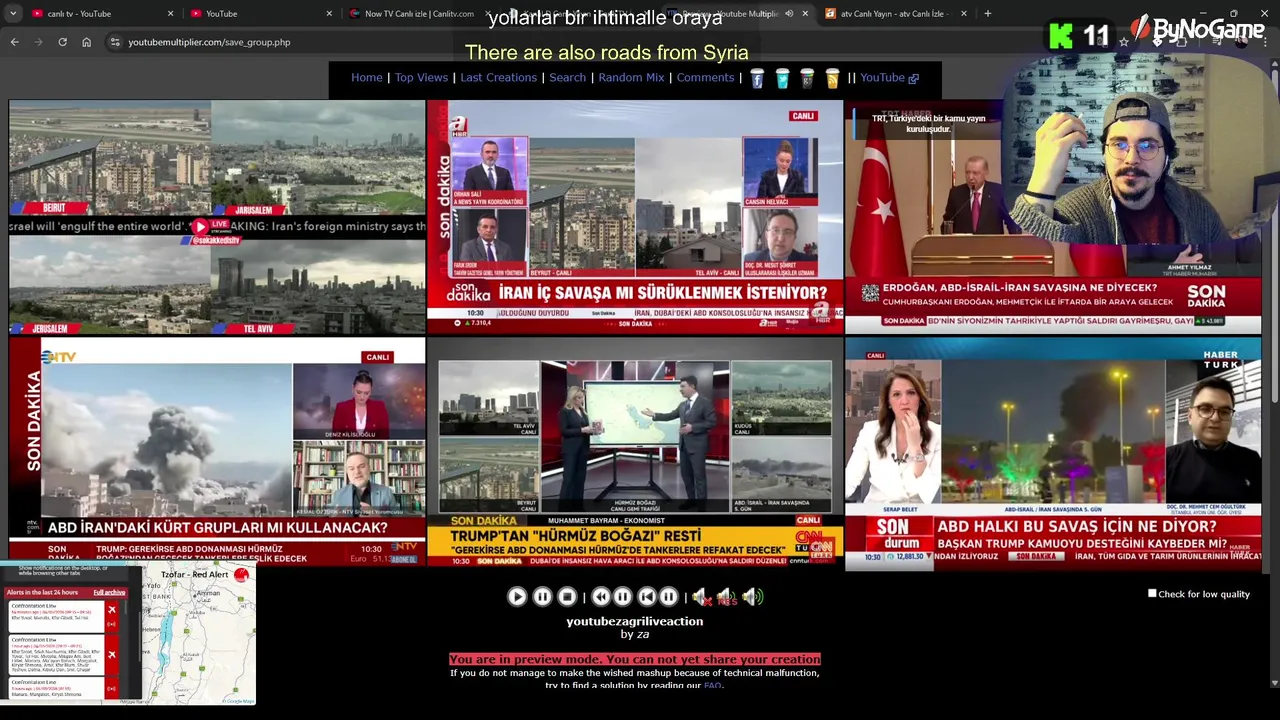Close the canlı tv - YouTube tab
This screenshot has width=1280, height=720.
pyautogui.click(x=170, y=14)
